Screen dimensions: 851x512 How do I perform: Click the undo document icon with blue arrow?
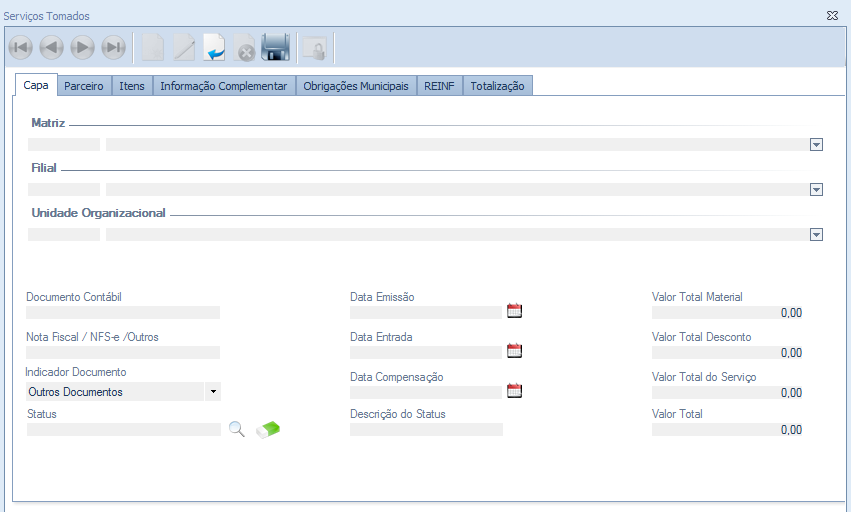tap(215, 48)
